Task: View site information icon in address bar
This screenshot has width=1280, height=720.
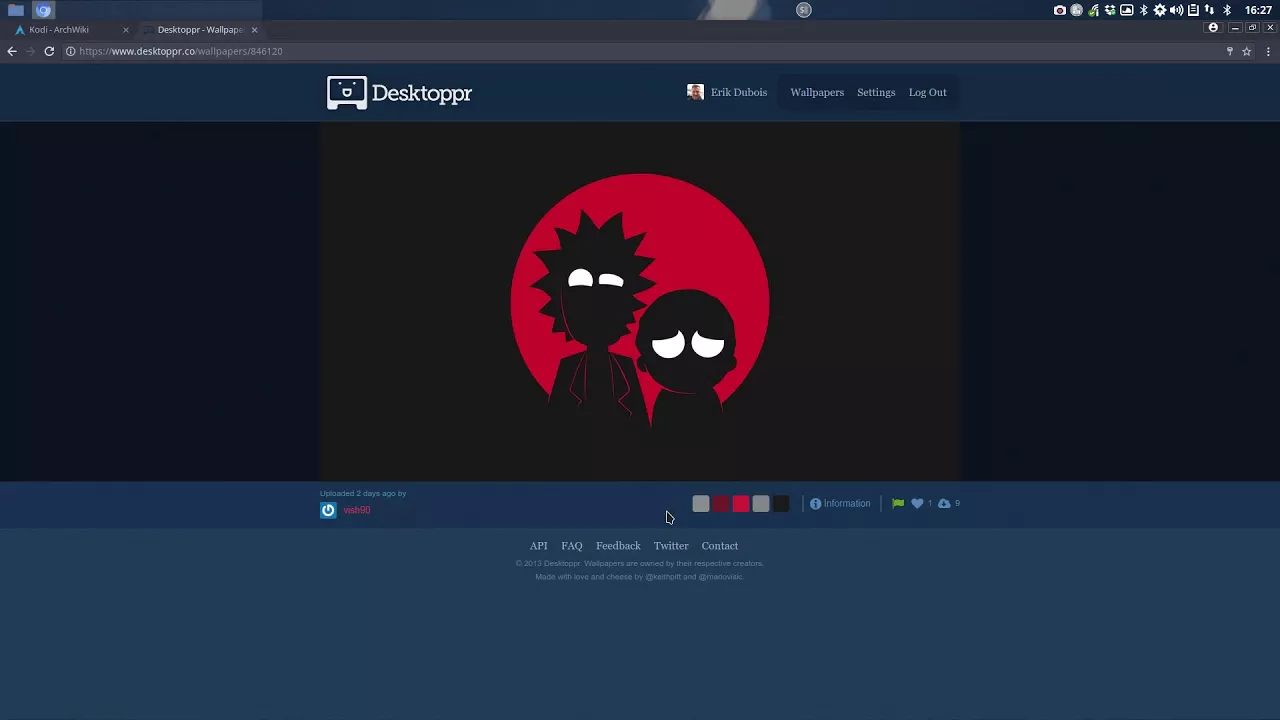Action: (70, 51)
